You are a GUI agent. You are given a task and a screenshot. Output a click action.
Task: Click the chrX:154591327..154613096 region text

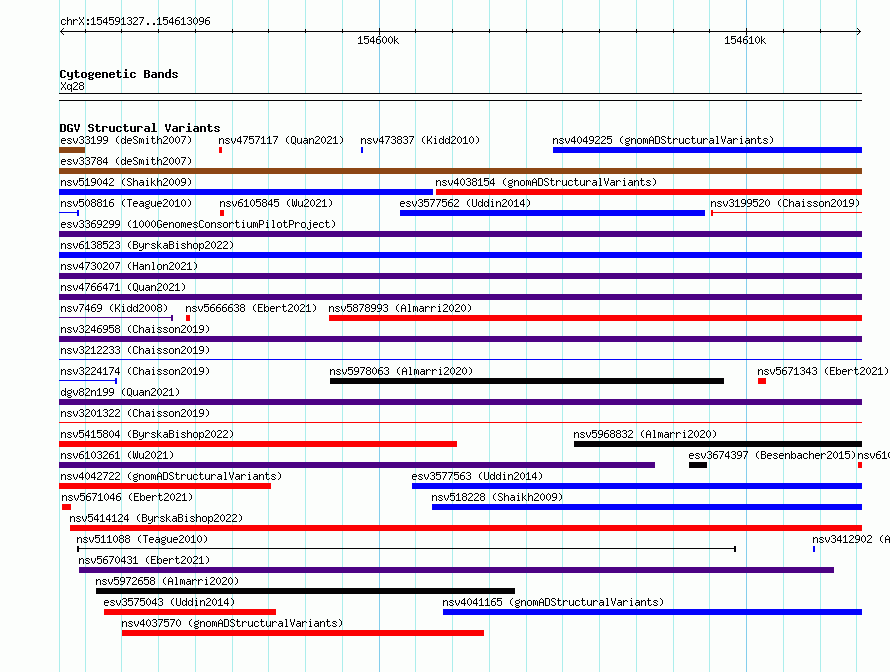pyautogui.click(x=135, y=21)
